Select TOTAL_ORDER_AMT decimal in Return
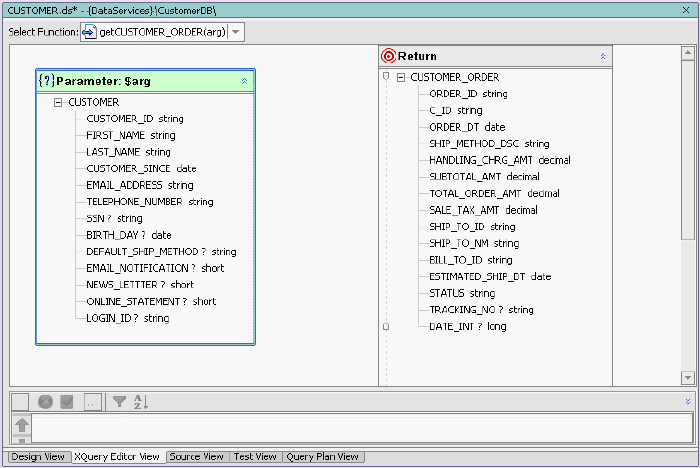The width and height of the screenshot is (700, 468). (495, 193)
